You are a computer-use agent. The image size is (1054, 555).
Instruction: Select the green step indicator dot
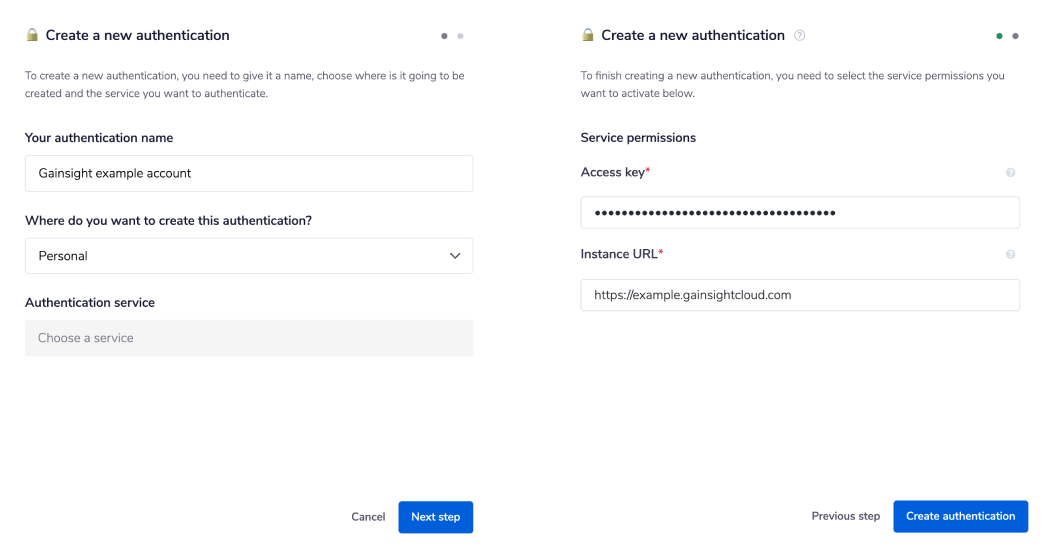coord(999,36)
